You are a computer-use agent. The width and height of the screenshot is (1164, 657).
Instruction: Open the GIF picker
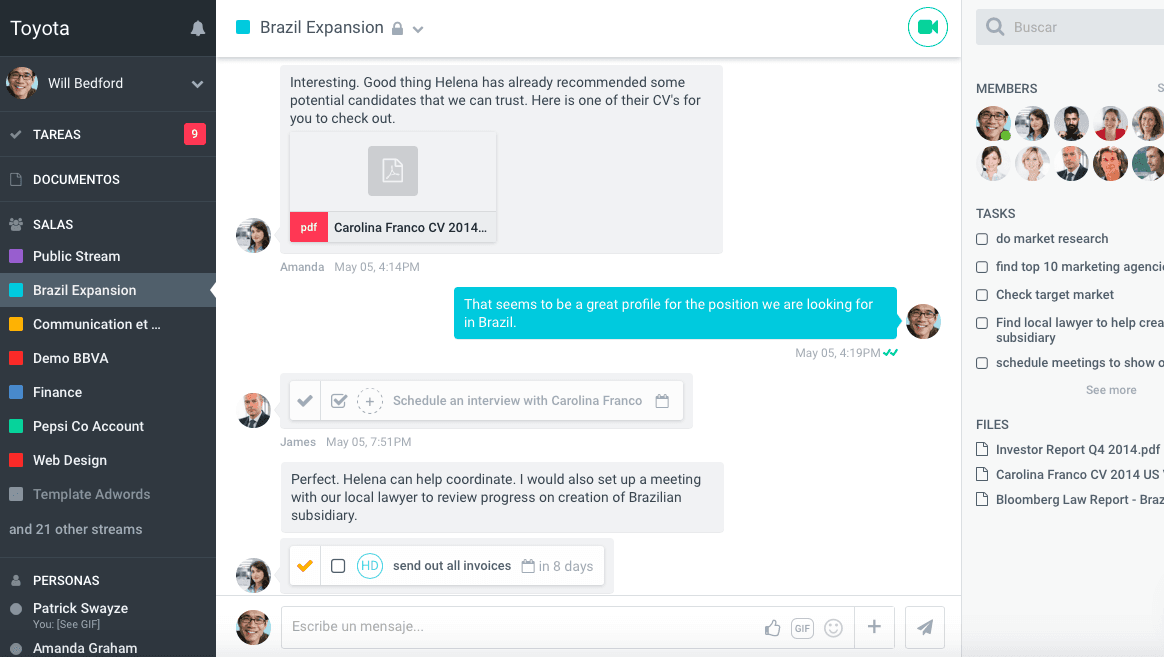click(802, 628)
